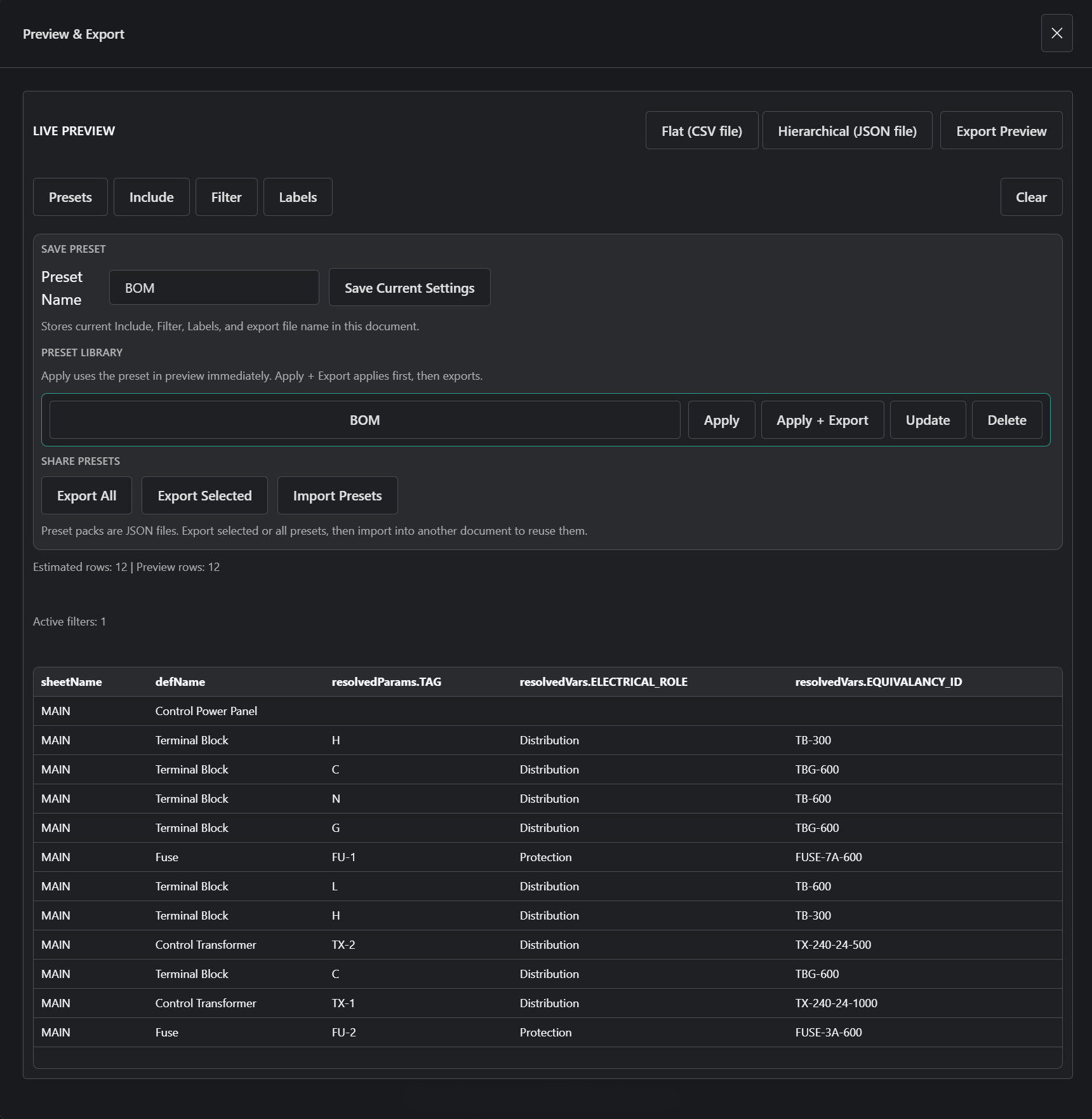Open the Include tab
The height and width of the screenshot is (1119, 1092).
151,197
